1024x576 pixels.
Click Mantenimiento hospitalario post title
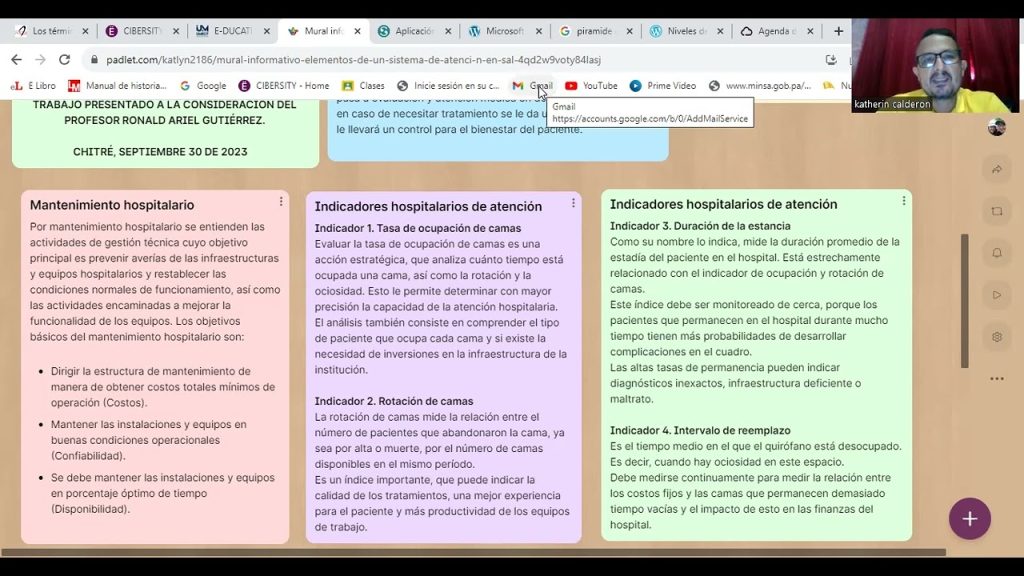[x=112, y=205]
